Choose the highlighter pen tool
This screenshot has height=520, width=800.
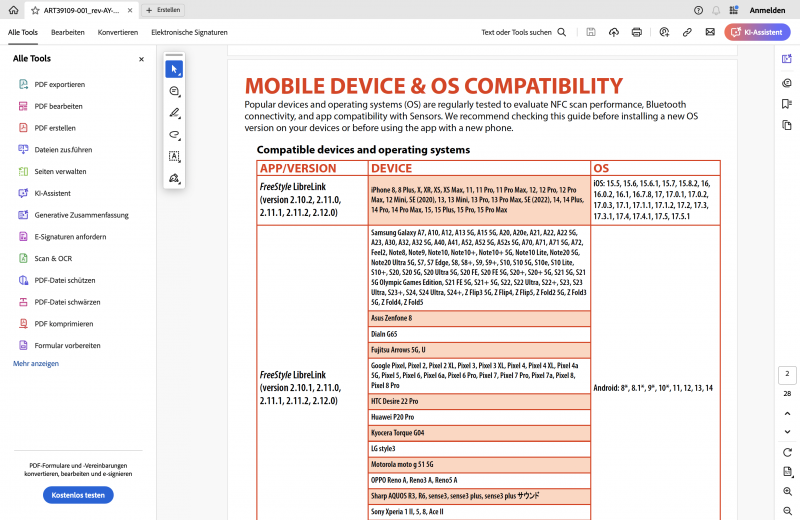174,113
